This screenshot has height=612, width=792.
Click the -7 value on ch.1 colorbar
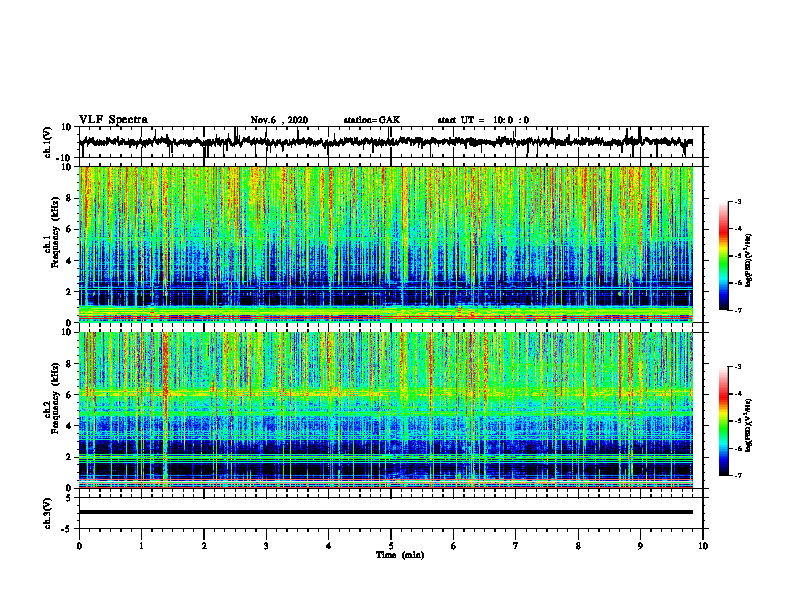pyautogui.click(x=738, y=310)
